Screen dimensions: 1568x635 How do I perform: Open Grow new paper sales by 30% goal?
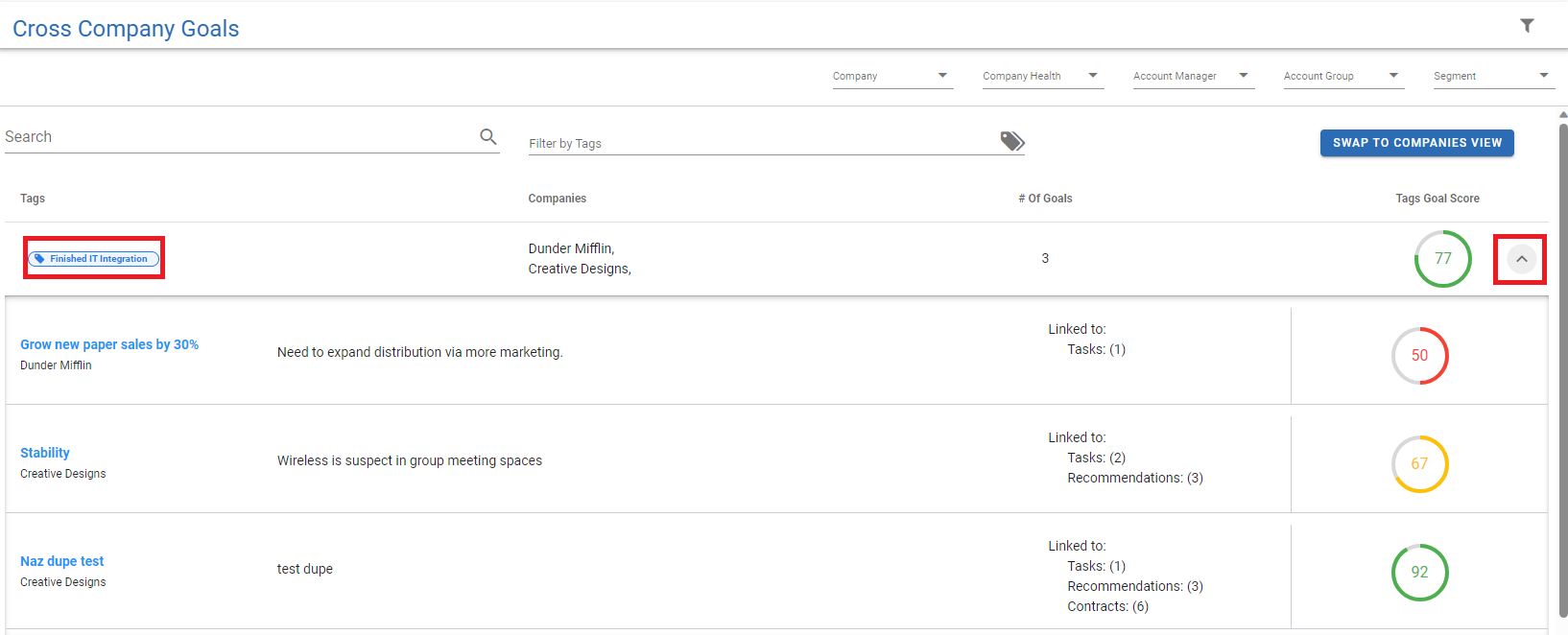(x=109, y=344)
